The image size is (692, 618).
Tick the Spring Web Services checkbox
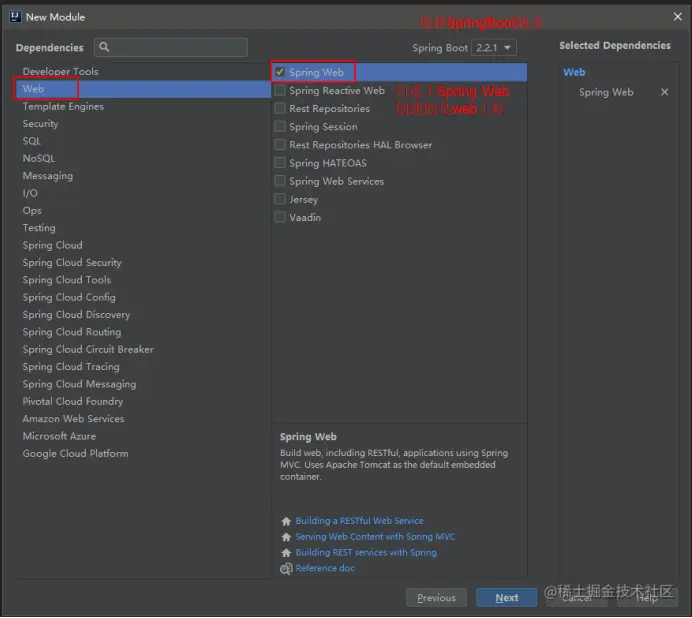(x=280, y=181)
